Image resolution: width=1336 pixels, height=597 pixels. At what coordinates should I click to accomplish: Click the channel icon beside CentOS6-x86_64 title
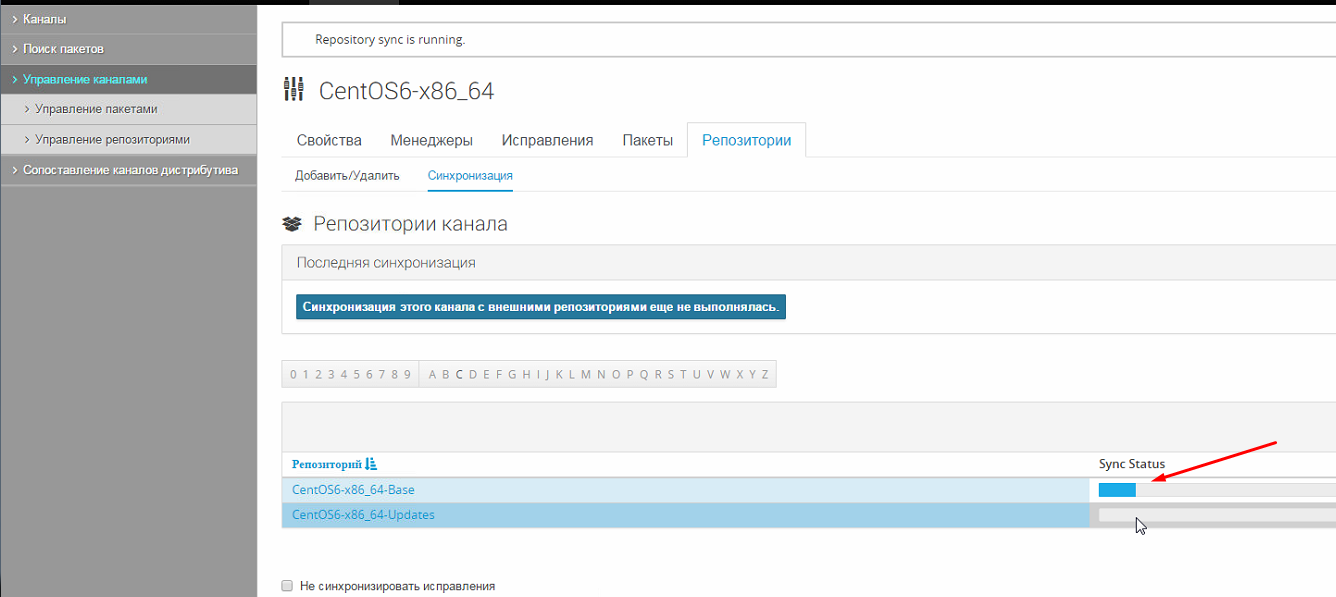click(293, 90)
